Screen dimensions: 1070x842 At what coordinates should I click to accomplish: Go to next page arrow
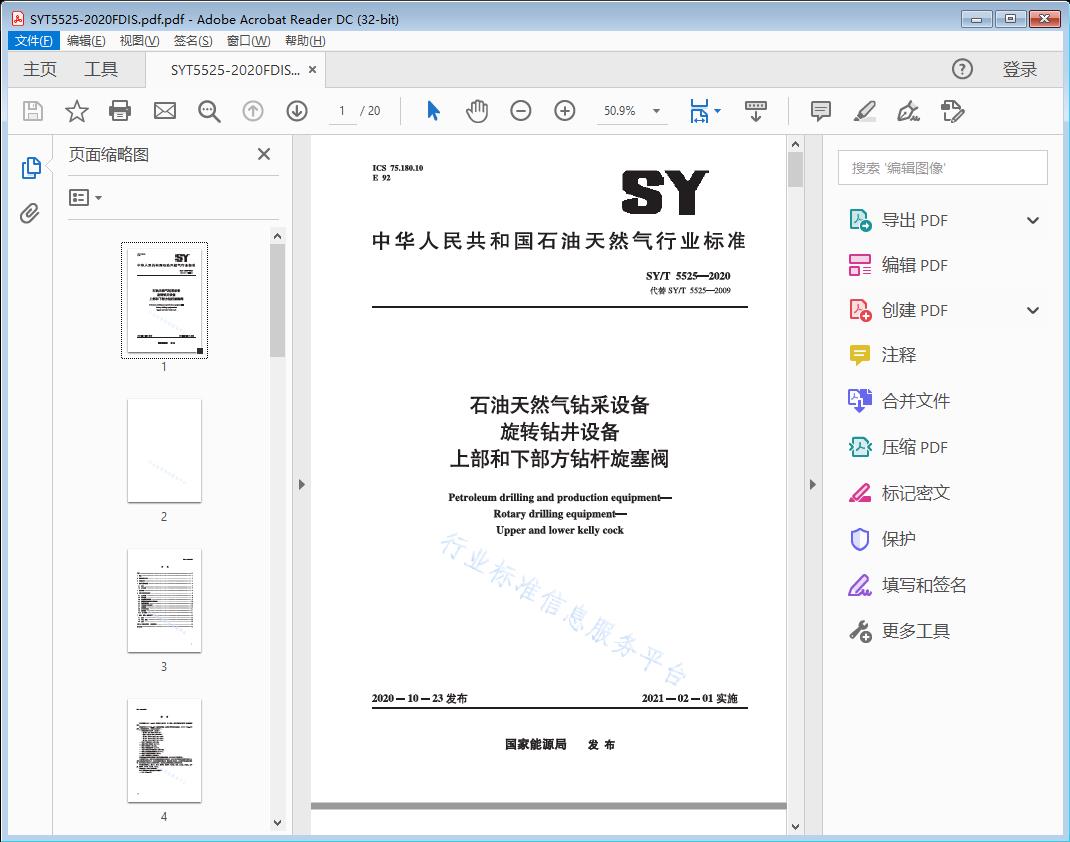point(297,111)
